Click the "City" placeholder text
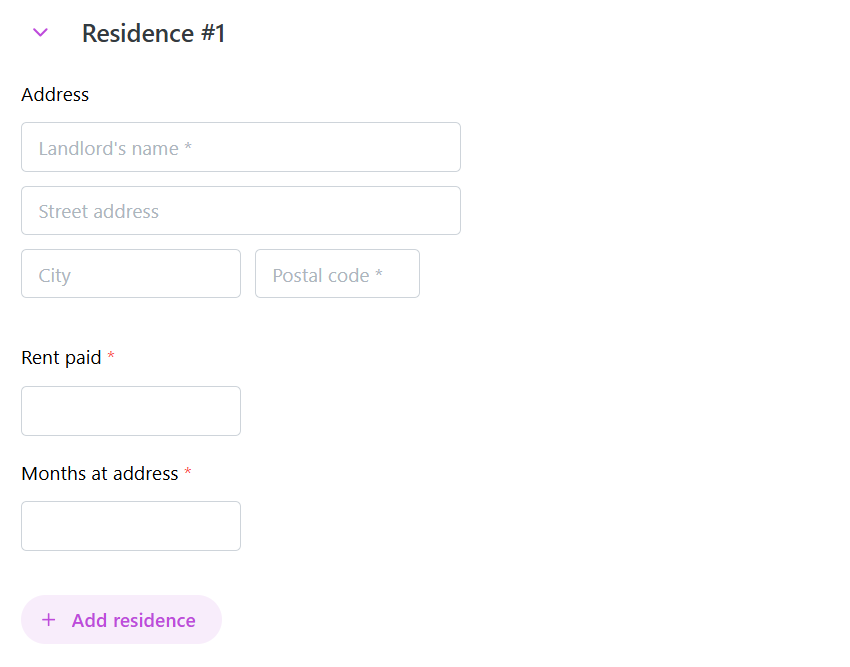Viewport: 850px width, 667px height. click(55, 275)
